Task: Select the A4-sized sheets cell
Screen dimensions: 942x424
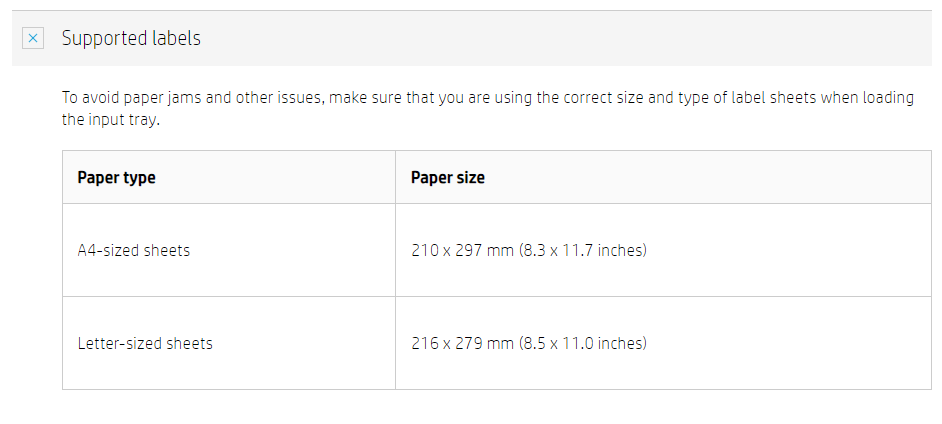Action: click(133, 250)
